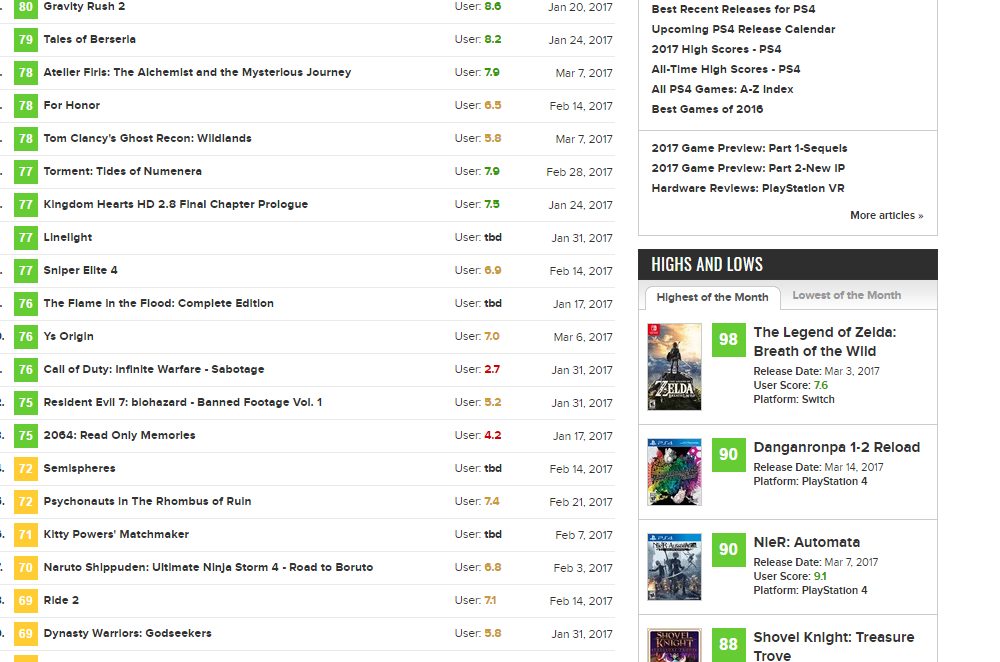Open Torment: Tides of Numenera

coord(122,171)
